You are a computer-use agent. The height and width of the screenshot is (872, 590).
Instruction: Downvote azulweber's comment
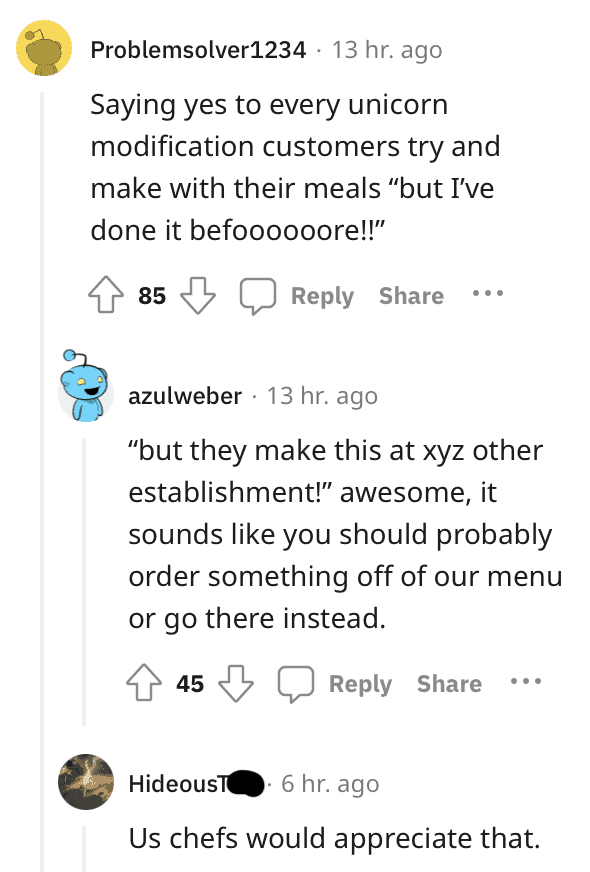pos(235,684)
